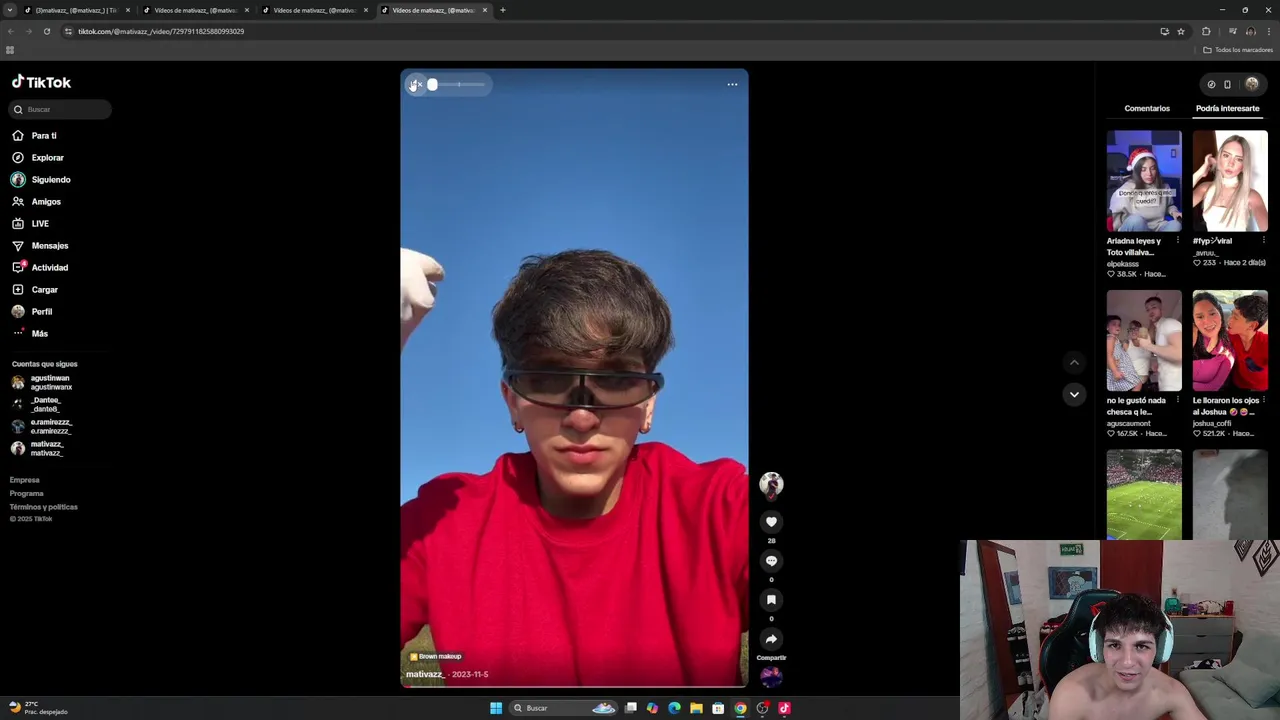Click the TikTok search field
The image size is (1280, 720).
pyautogui.click(x=61, y=109)
